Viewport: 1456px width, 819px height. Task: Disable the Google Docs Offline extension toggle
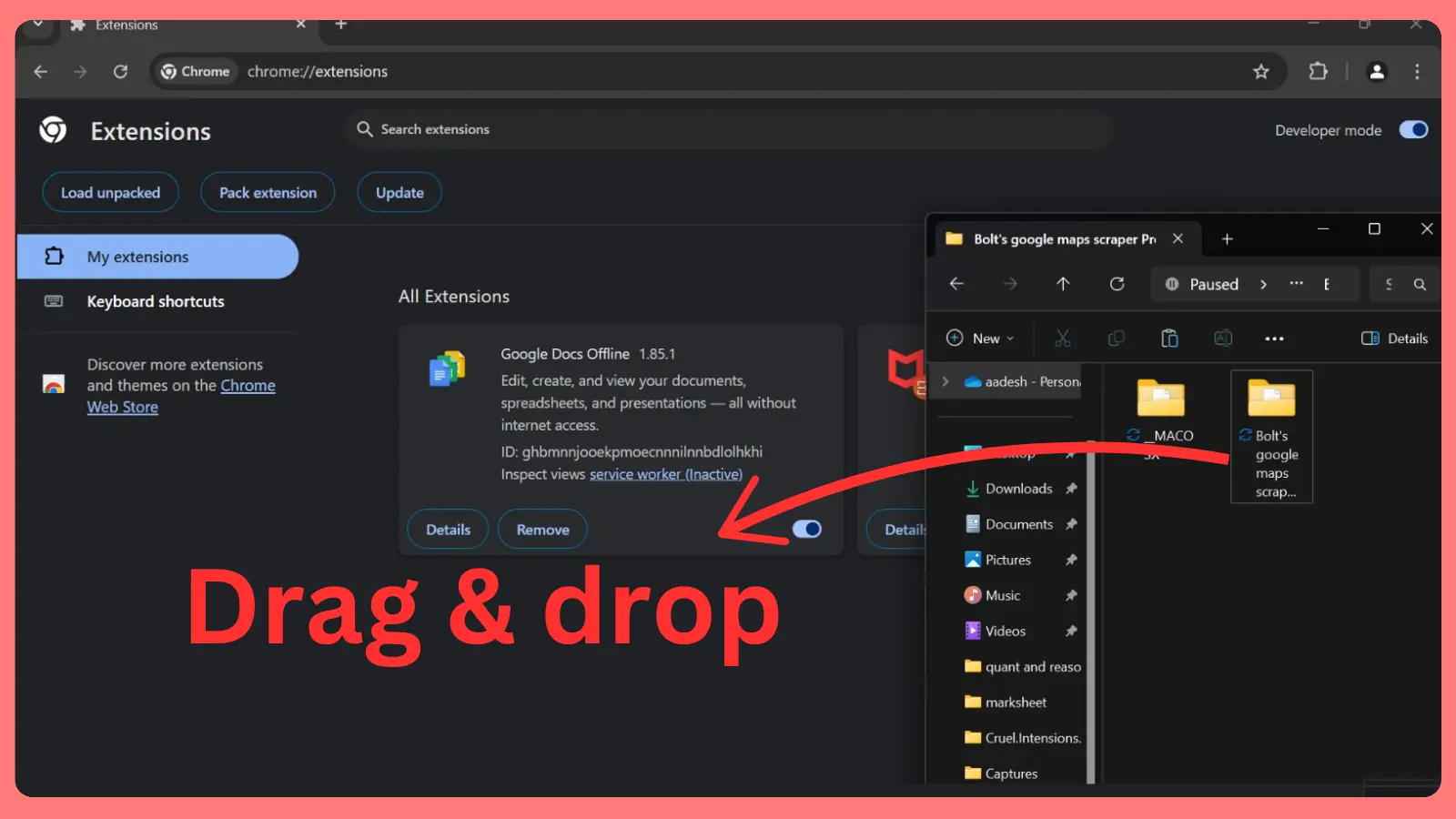pos(806,530)
